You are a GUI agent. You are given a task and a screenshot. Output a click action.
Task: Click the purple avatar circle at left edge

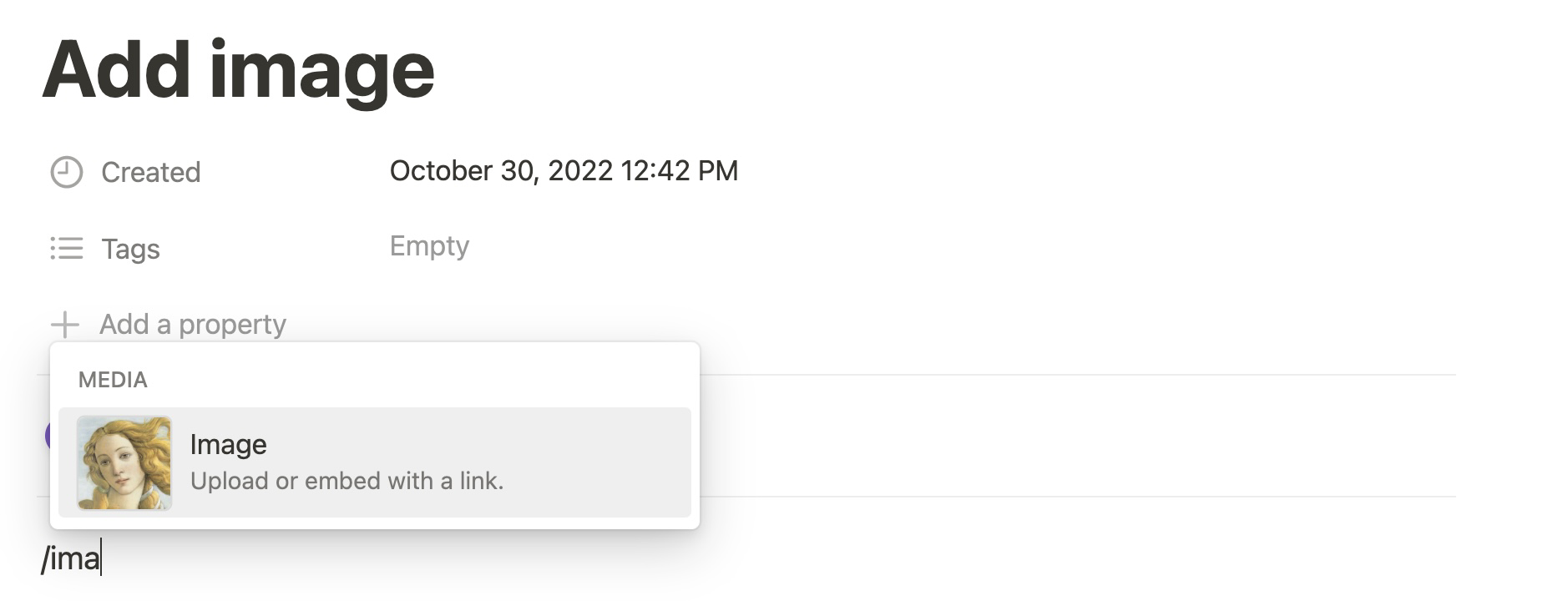coord(48,436)
